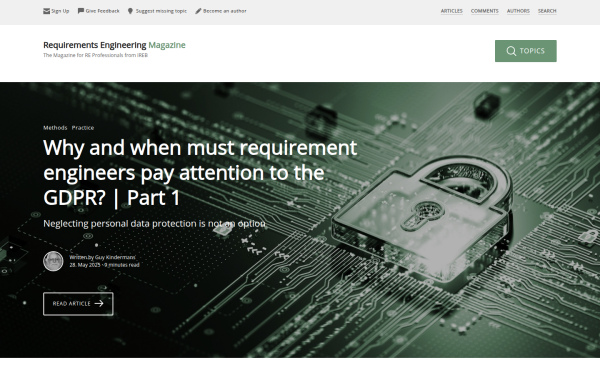Open Become an author link
Screen dimensions: 600x375
point(221,11)
